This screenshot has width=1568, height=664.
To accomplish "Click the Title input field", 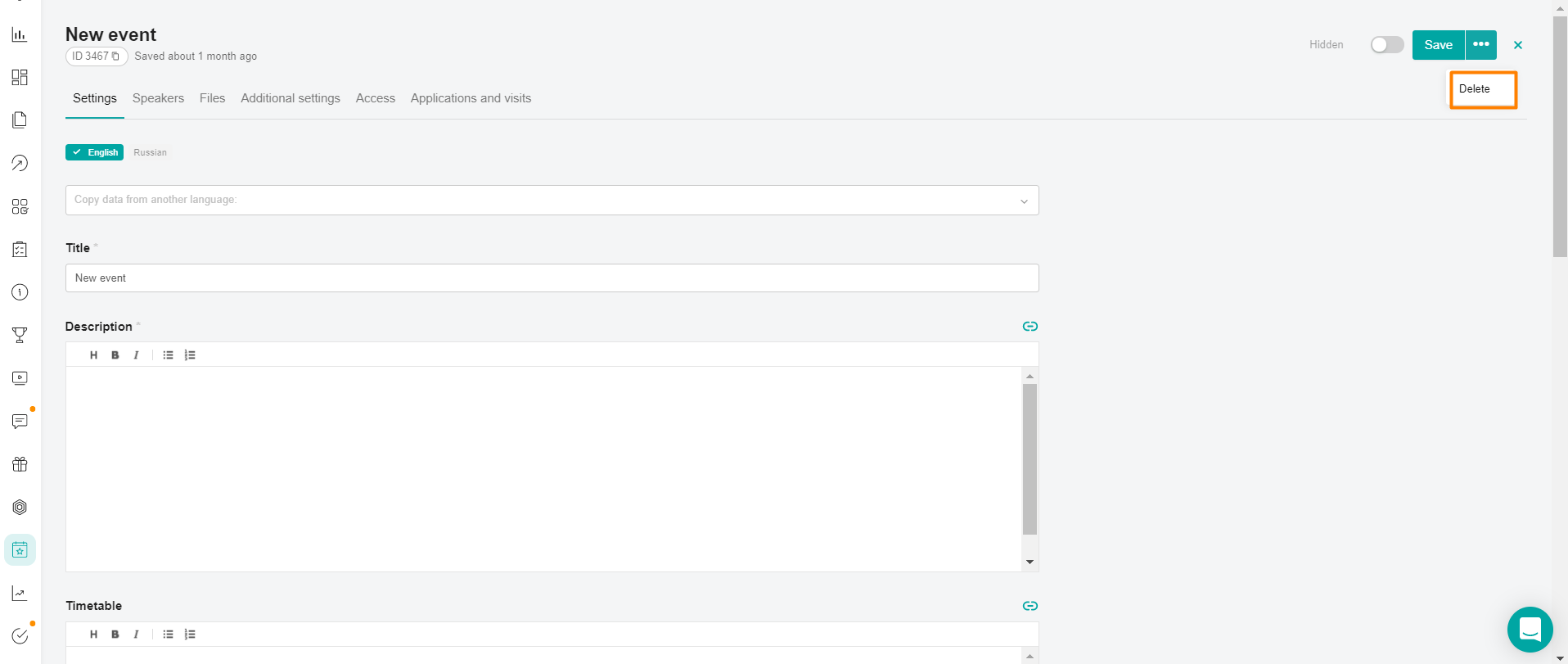I will (552, 278).
